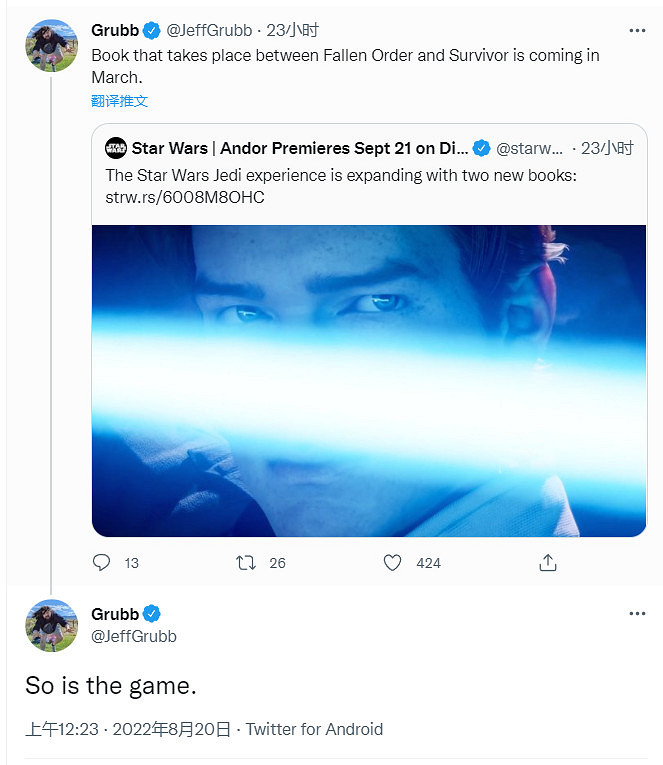Click the 翻译推文 translate link
The height and width of the screenshot is (765, 663).
pos(119,101)
